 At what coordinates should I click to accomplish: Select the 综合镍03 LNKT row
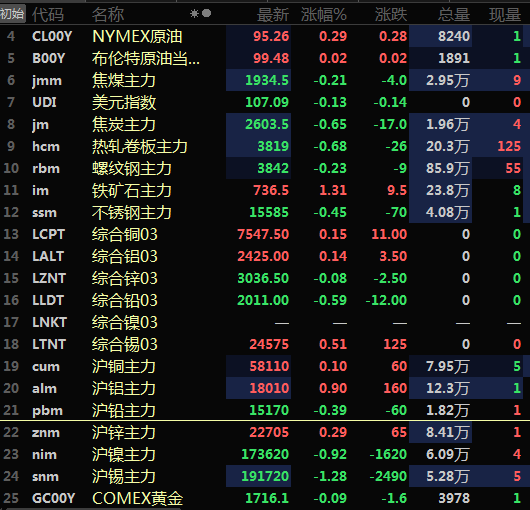265,322
